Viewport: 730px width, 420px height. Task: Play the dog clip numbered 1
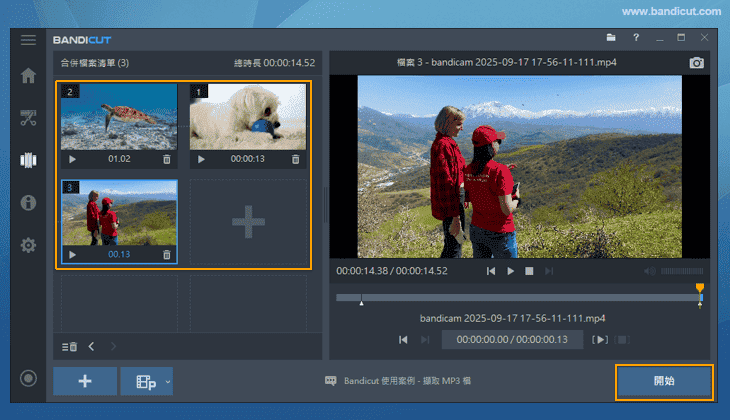(201, 159)
